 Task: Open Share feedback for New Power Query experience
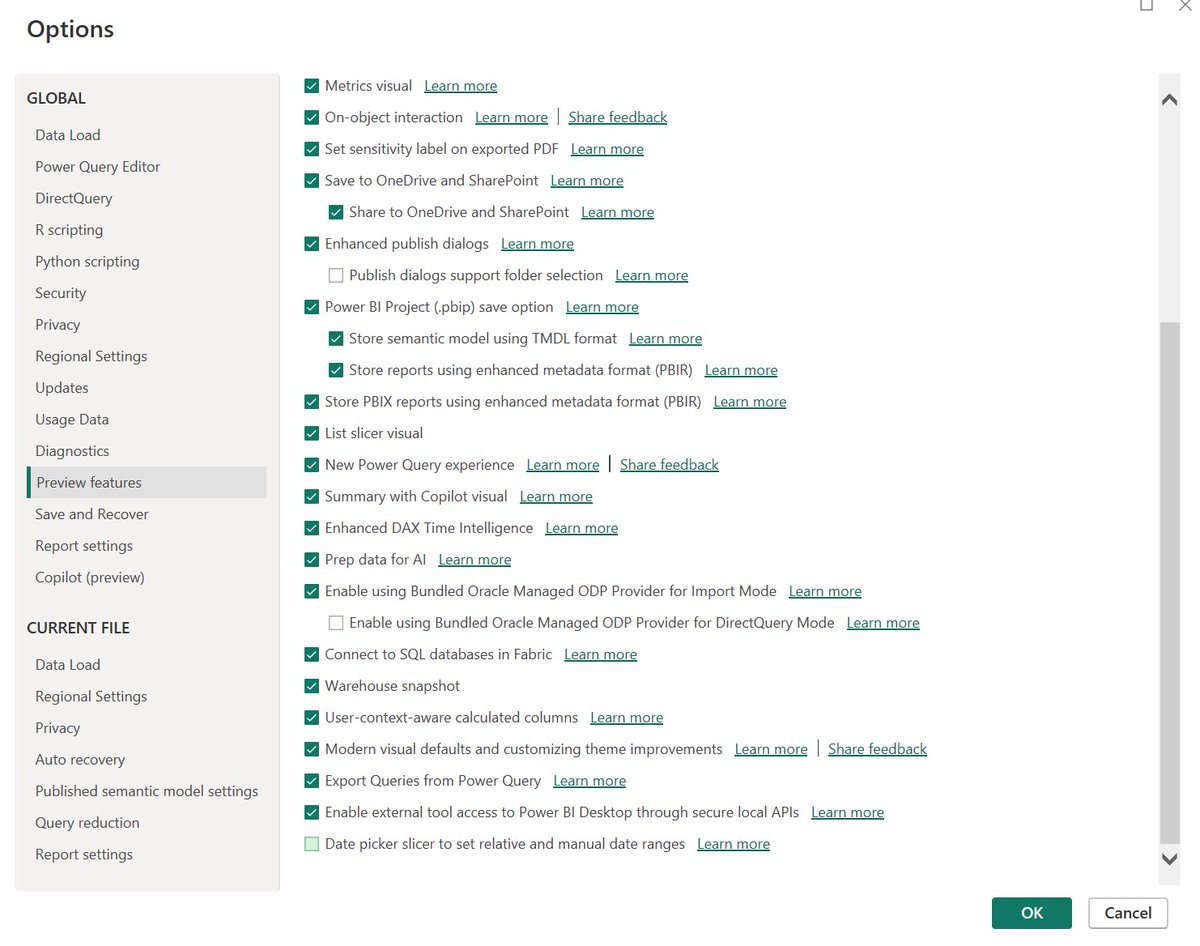669,465
